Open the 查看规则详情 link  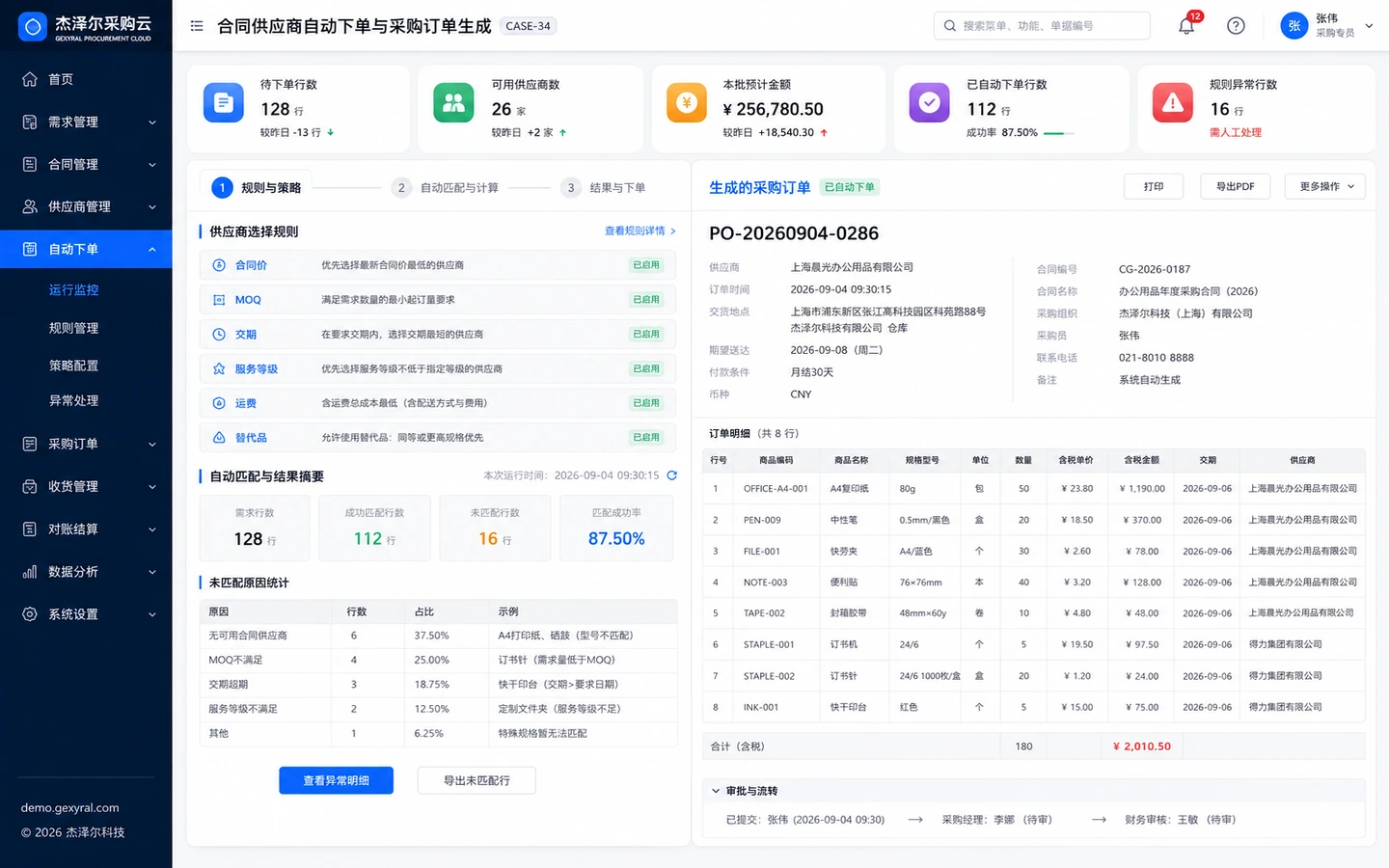640,231
